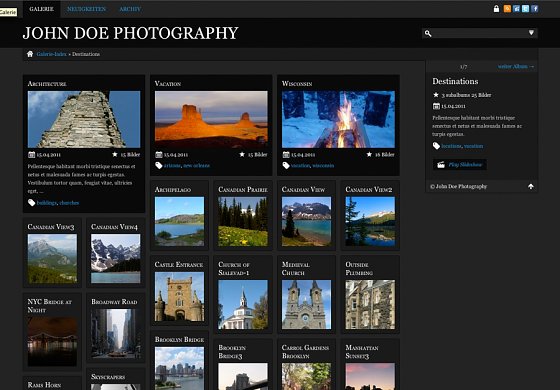Click the search magnifier icon
The height and width of the screenshot is (390, 560).
click(428, 33)
